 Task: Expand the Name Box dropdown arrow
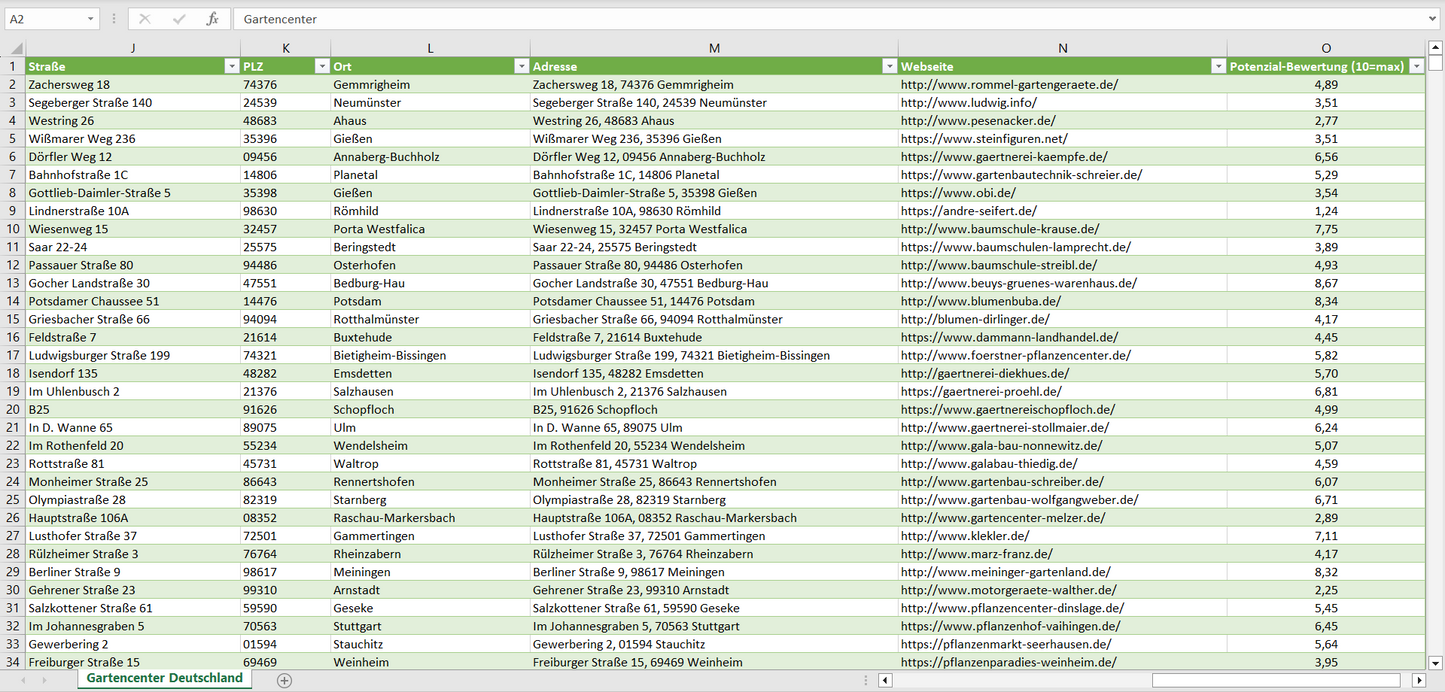pos(91,19)
